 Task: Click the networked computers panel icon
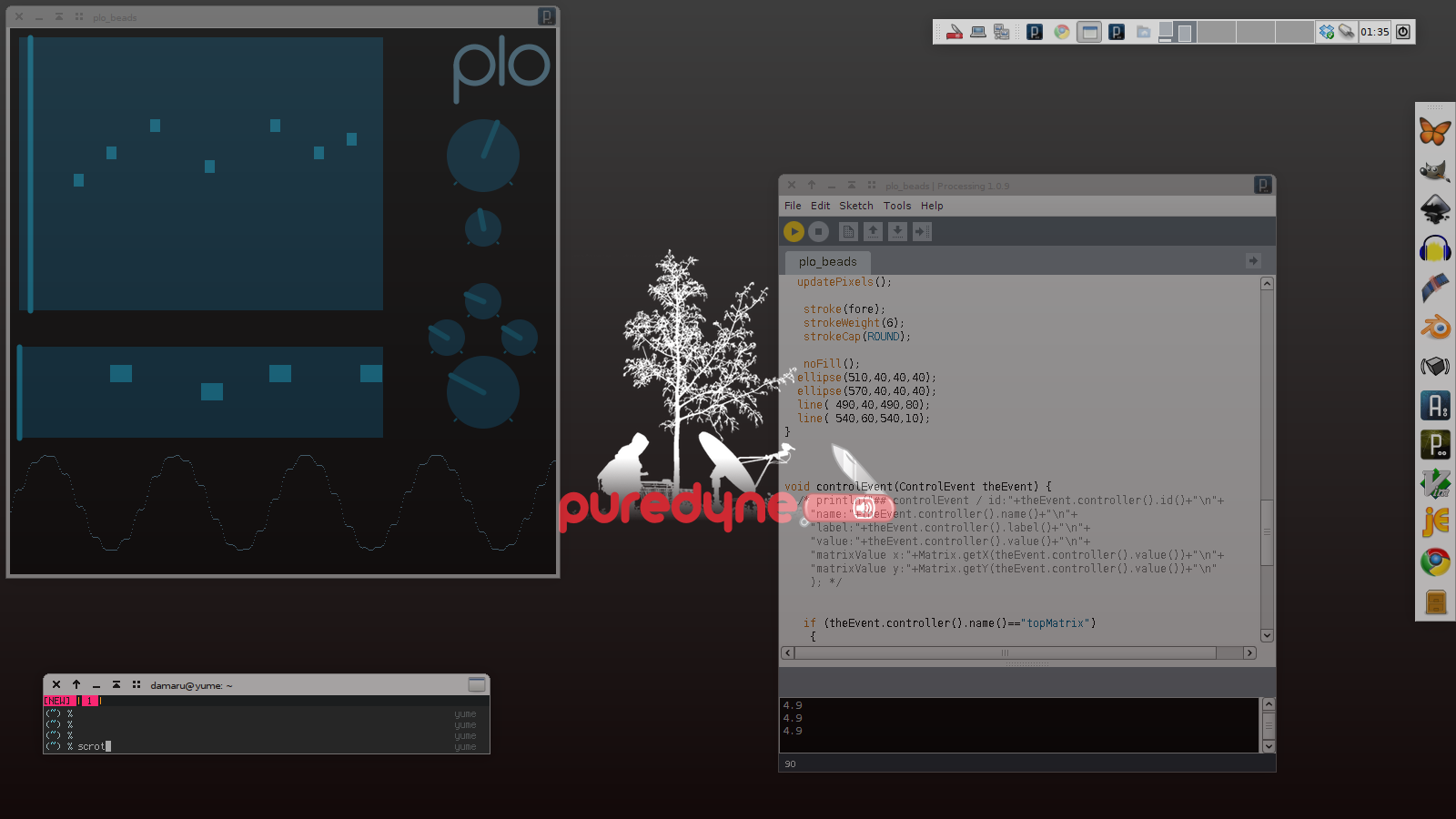pos(1002,32)
